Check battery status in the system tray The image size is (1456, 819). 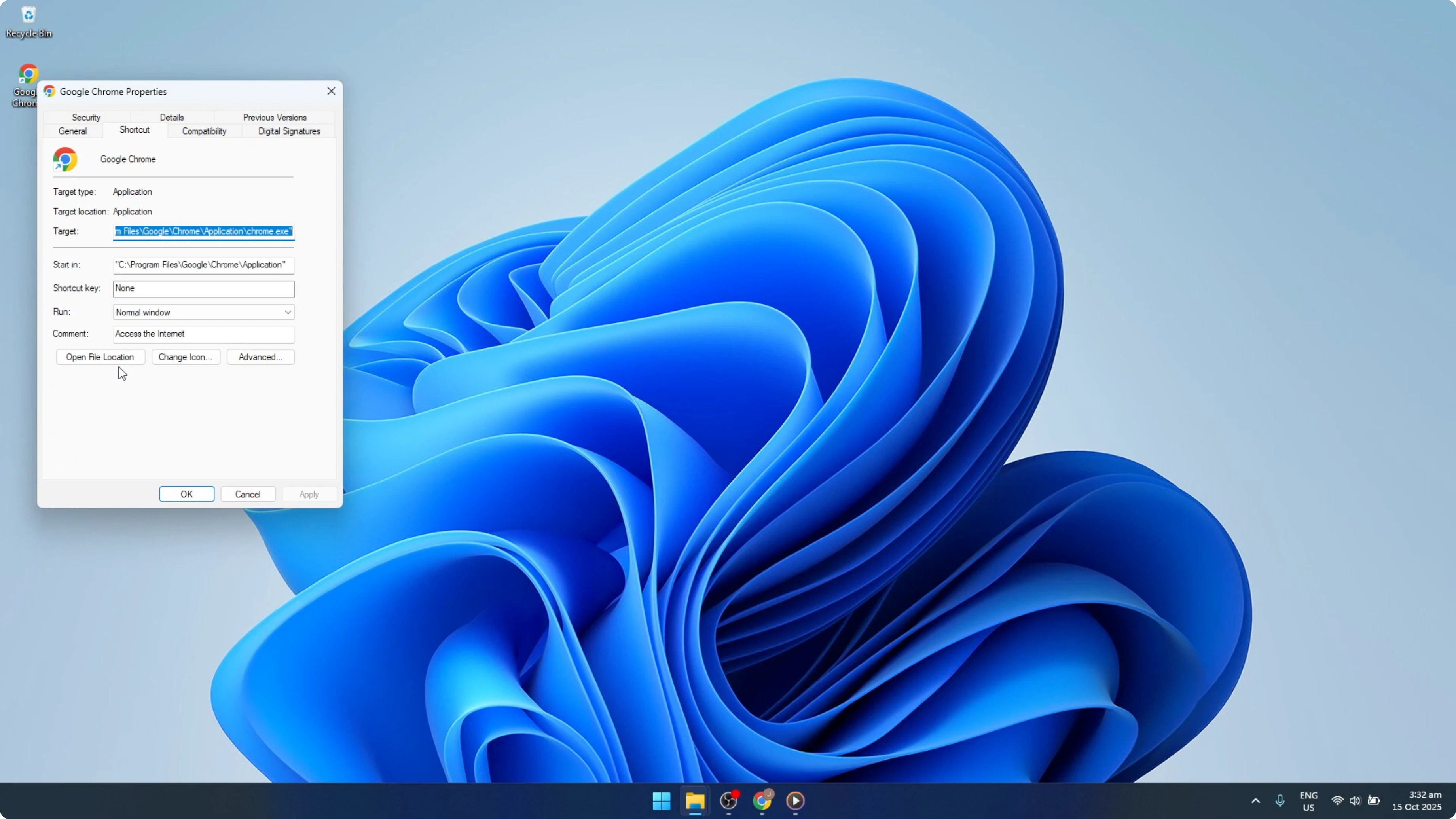[x=1373, y=801]
